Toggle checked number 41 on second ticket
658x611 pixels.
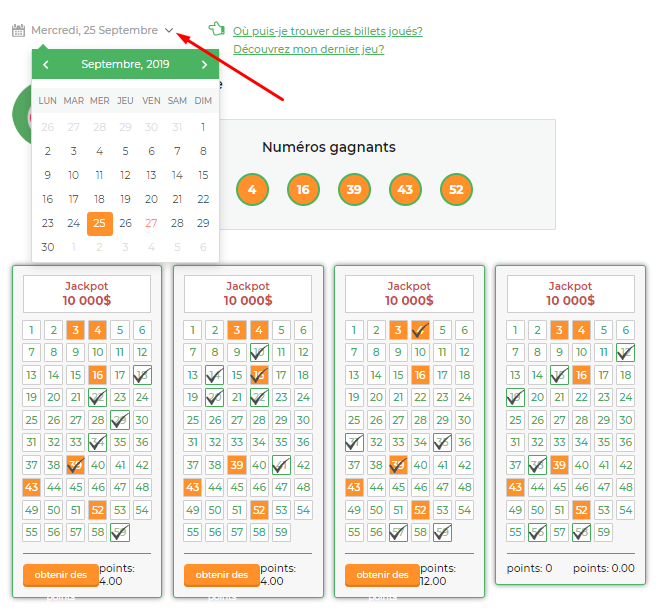[281, 465]
